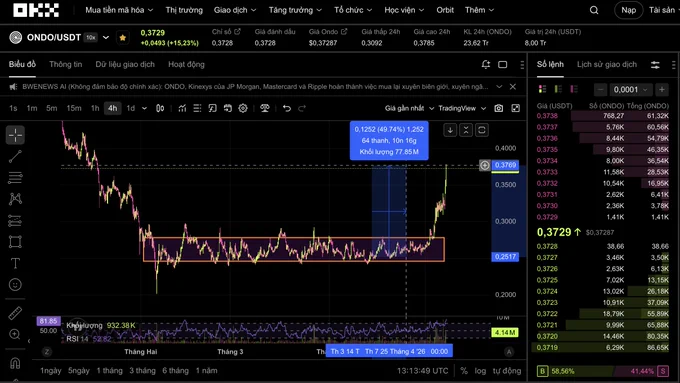Select the rectangle shape tool
The height and width of the screenshot is (383, 680).
15,242
